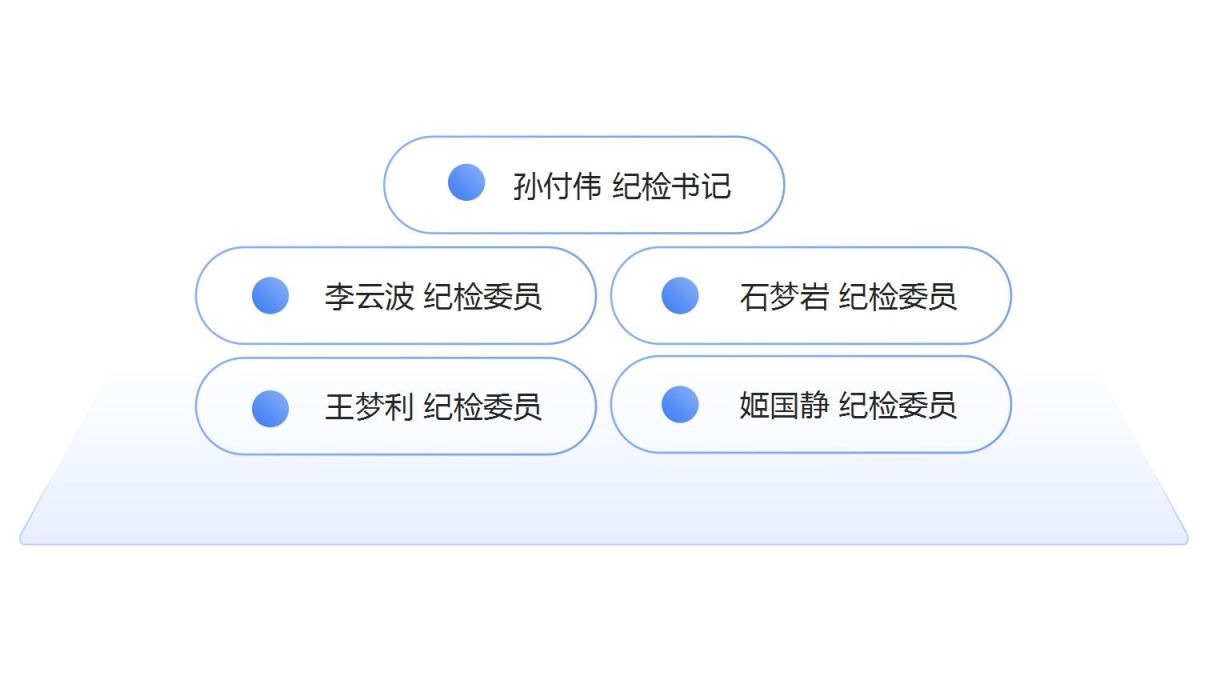Select the 孙付伟 纪检书记 pill box
The image size is (1227, 695).
coord(584,185)
